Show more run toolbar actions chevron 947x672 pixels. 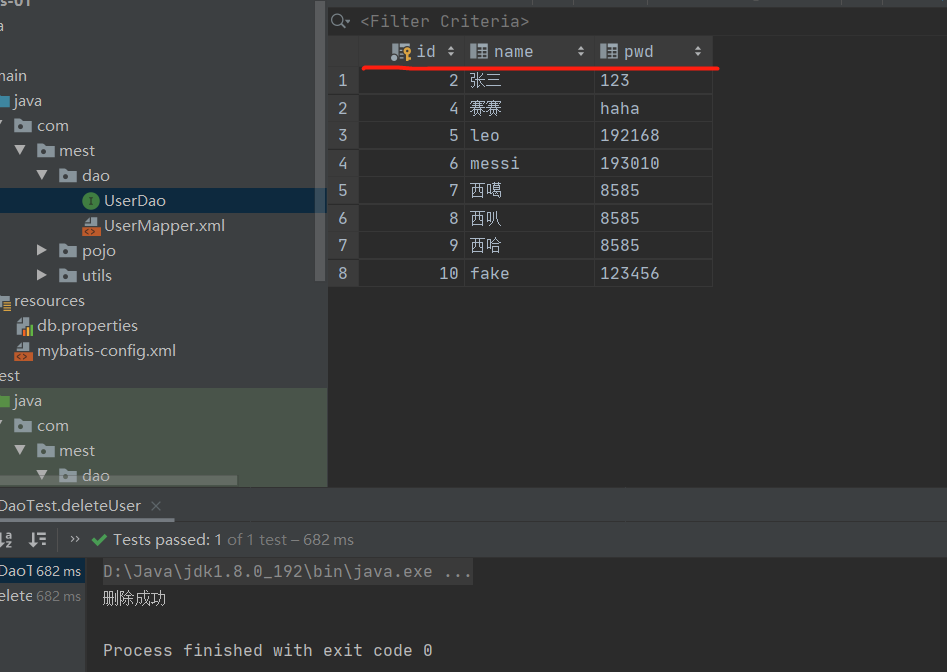coord(75,539)
